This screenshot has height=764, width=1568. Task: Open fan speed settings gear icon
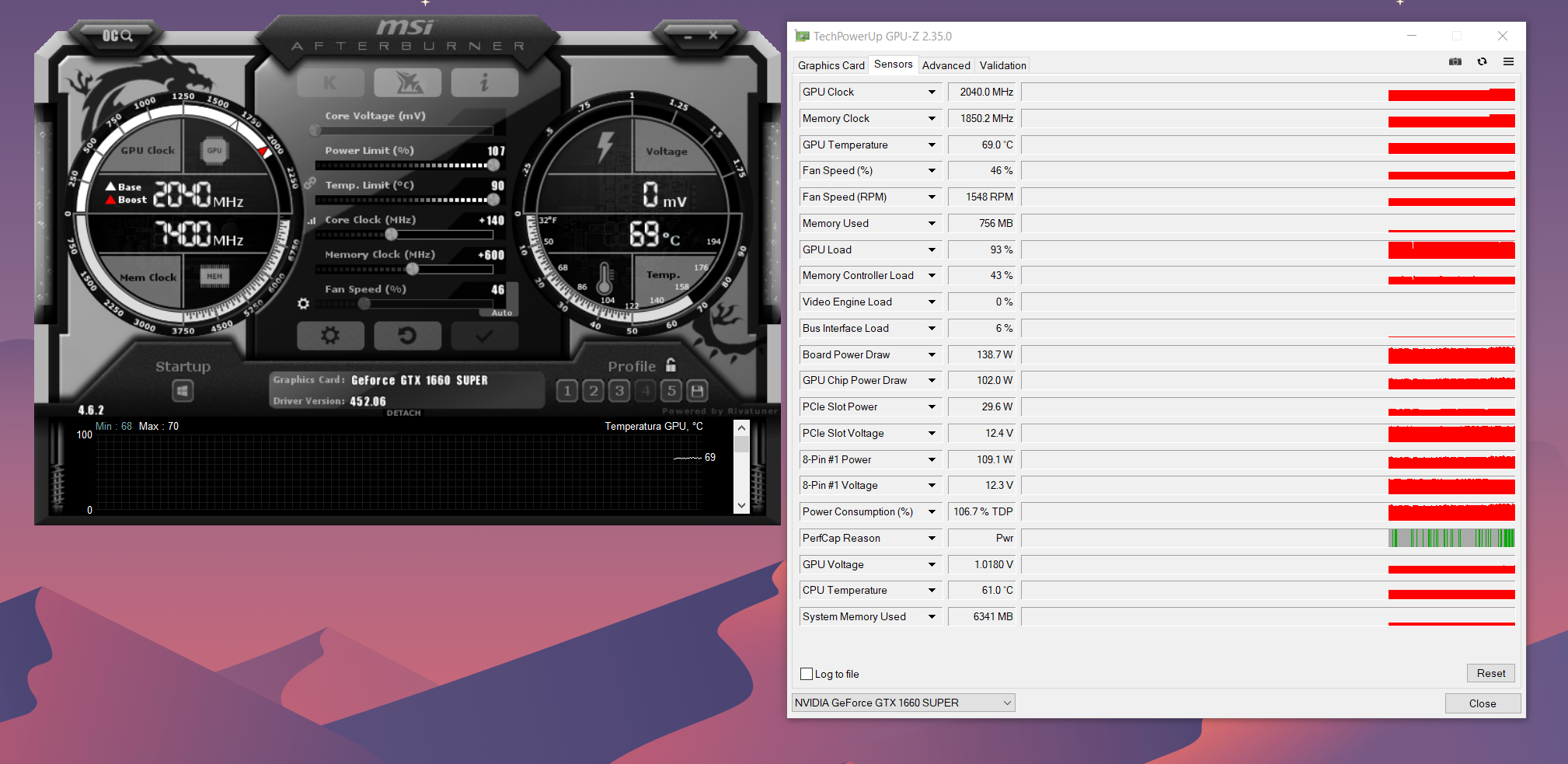304,304
